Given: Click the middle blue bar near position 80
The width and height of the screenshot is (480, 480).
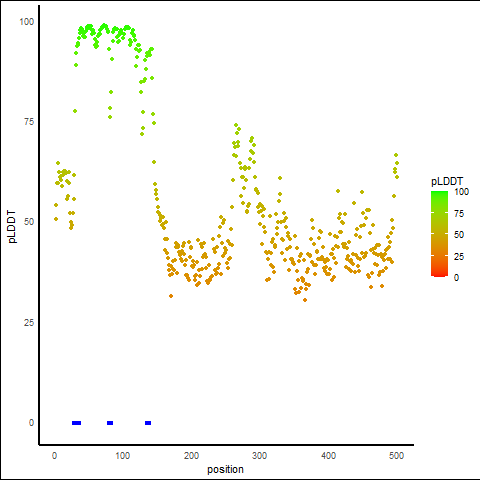Looking at the screenshot, I should 110,423.
